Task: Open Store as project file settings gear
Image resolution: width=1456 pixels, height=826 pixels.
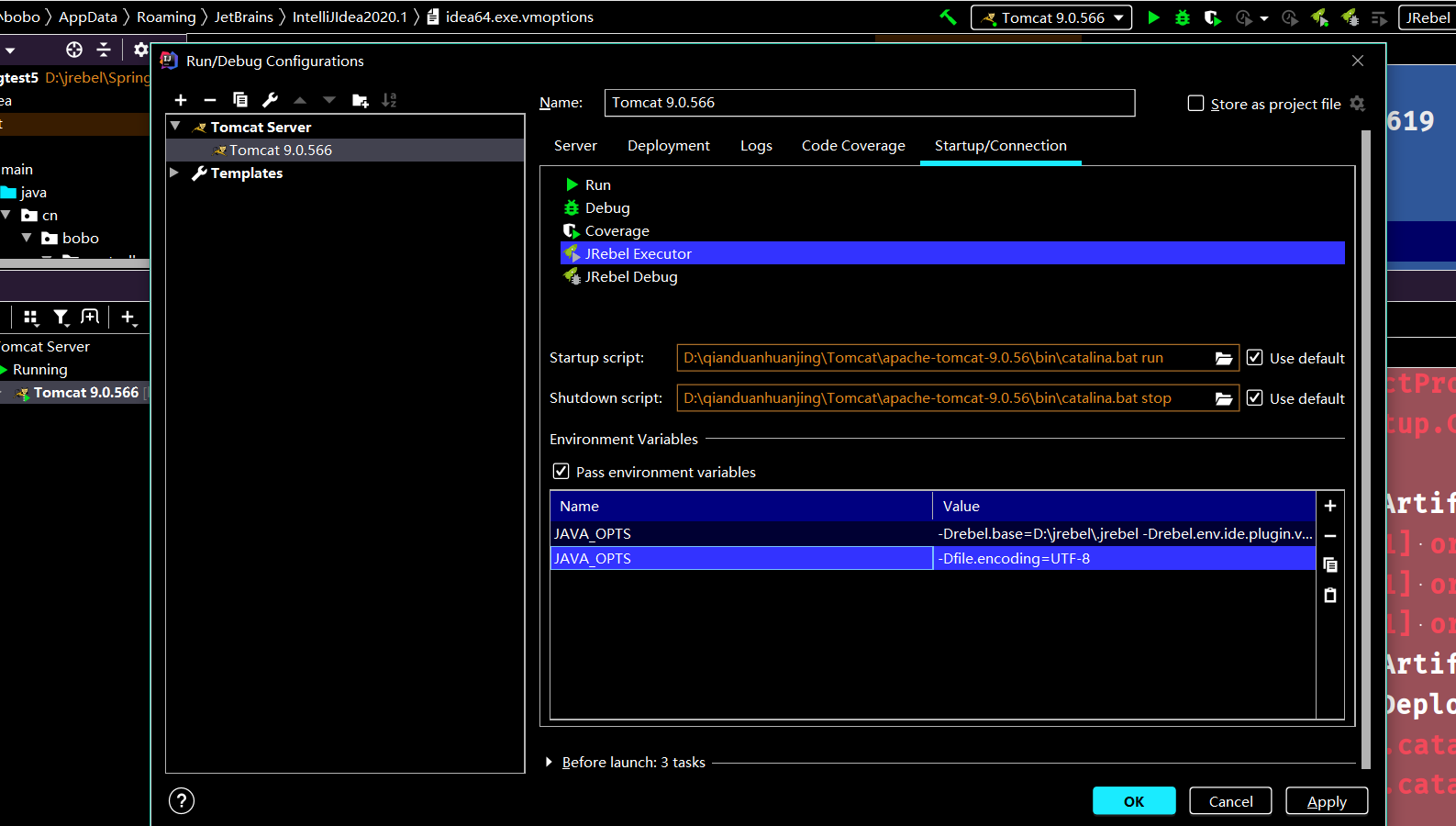Action: pyautogui.click(x=1358, y=104)
